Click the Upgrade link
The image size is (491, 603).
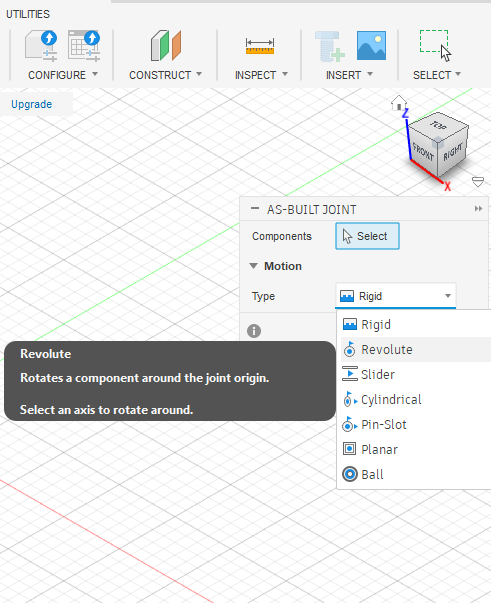(x=32, y=104)
